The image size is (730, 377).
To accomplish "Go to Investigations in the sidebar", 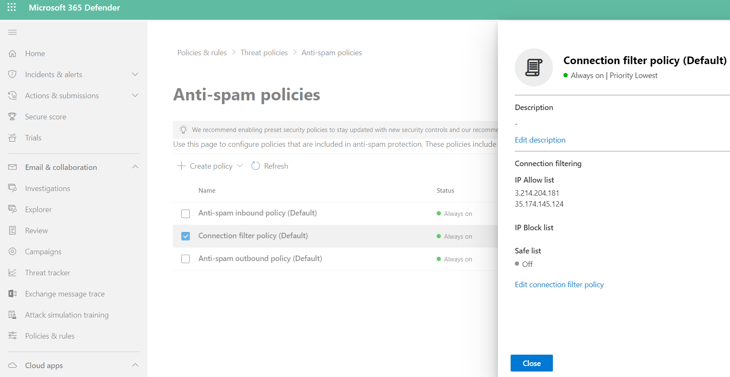I will [47, 188].
